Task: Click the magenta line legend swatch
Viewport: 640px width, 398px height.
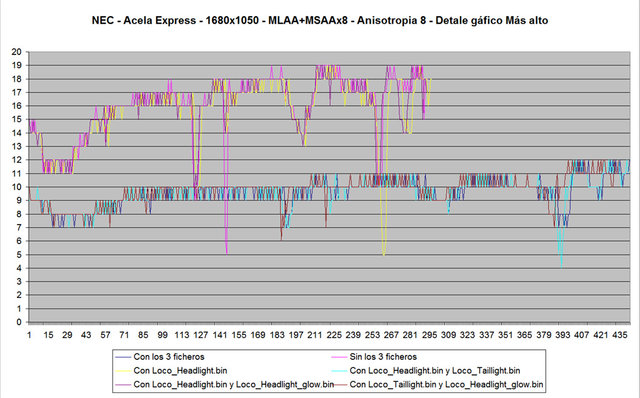Action: coord(339,357)
